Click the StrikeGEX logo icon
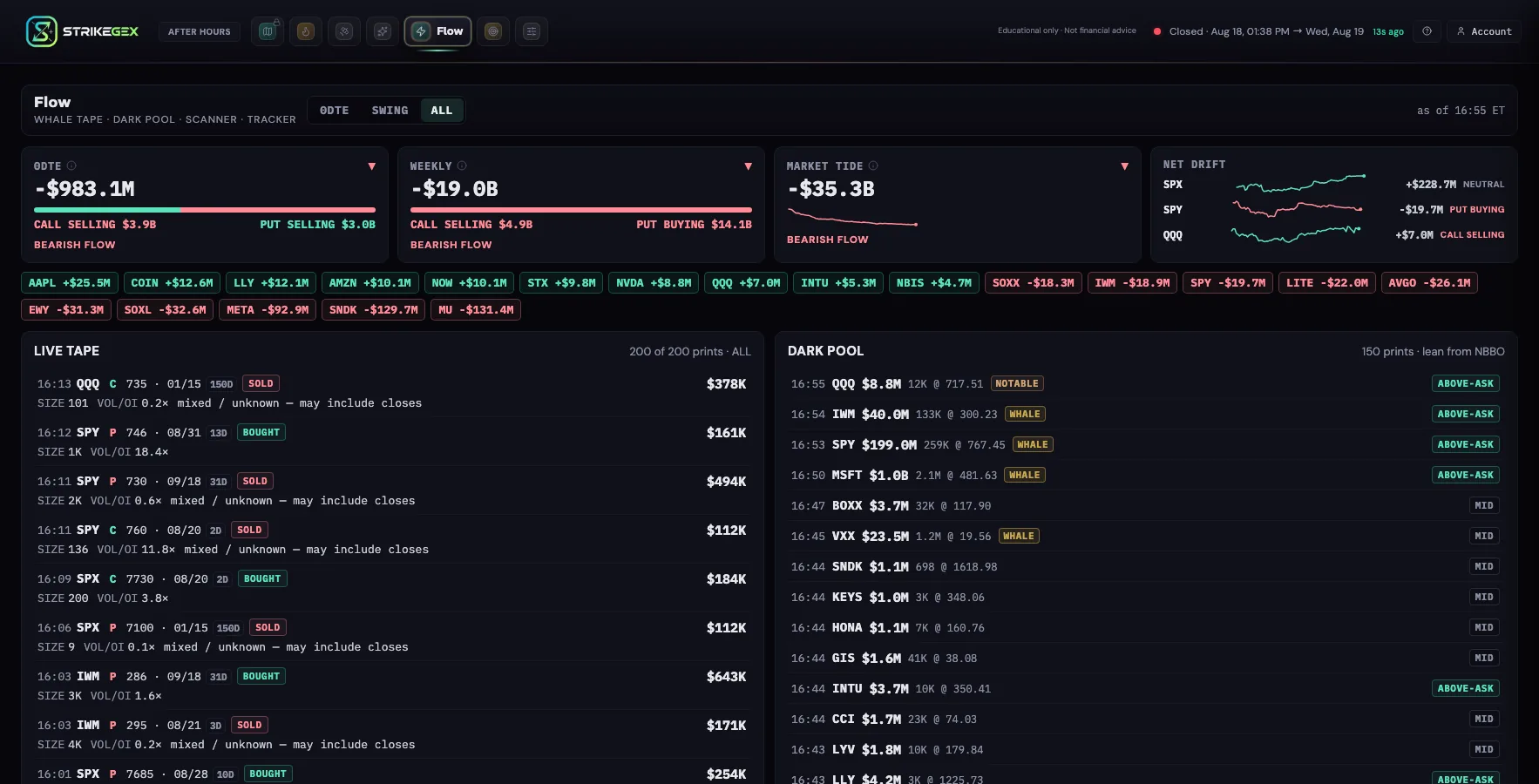 click(x=41, y=31)
